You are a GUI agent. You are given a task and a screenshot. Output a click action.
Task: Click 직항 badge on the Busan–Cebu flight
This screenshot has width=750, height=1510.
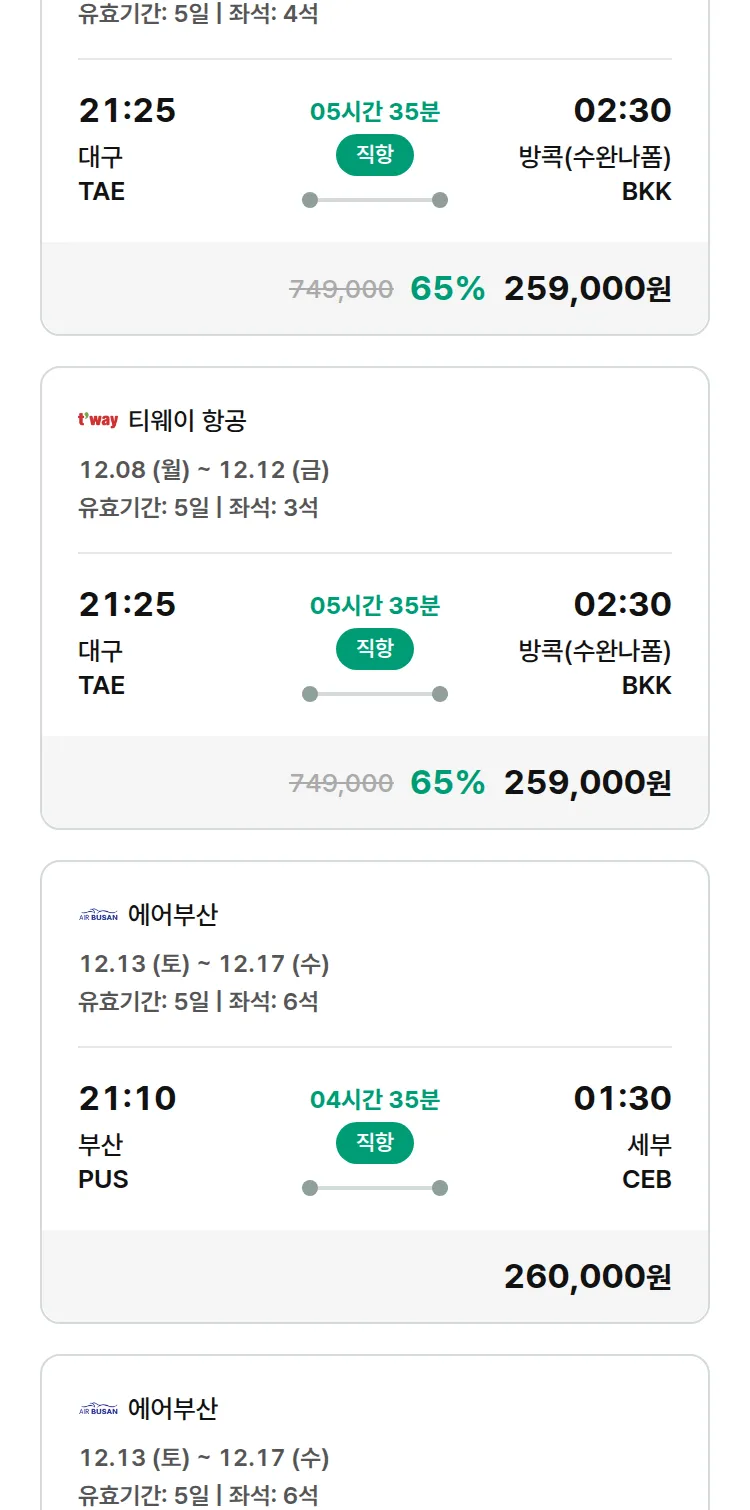(x=374, y=1143)
